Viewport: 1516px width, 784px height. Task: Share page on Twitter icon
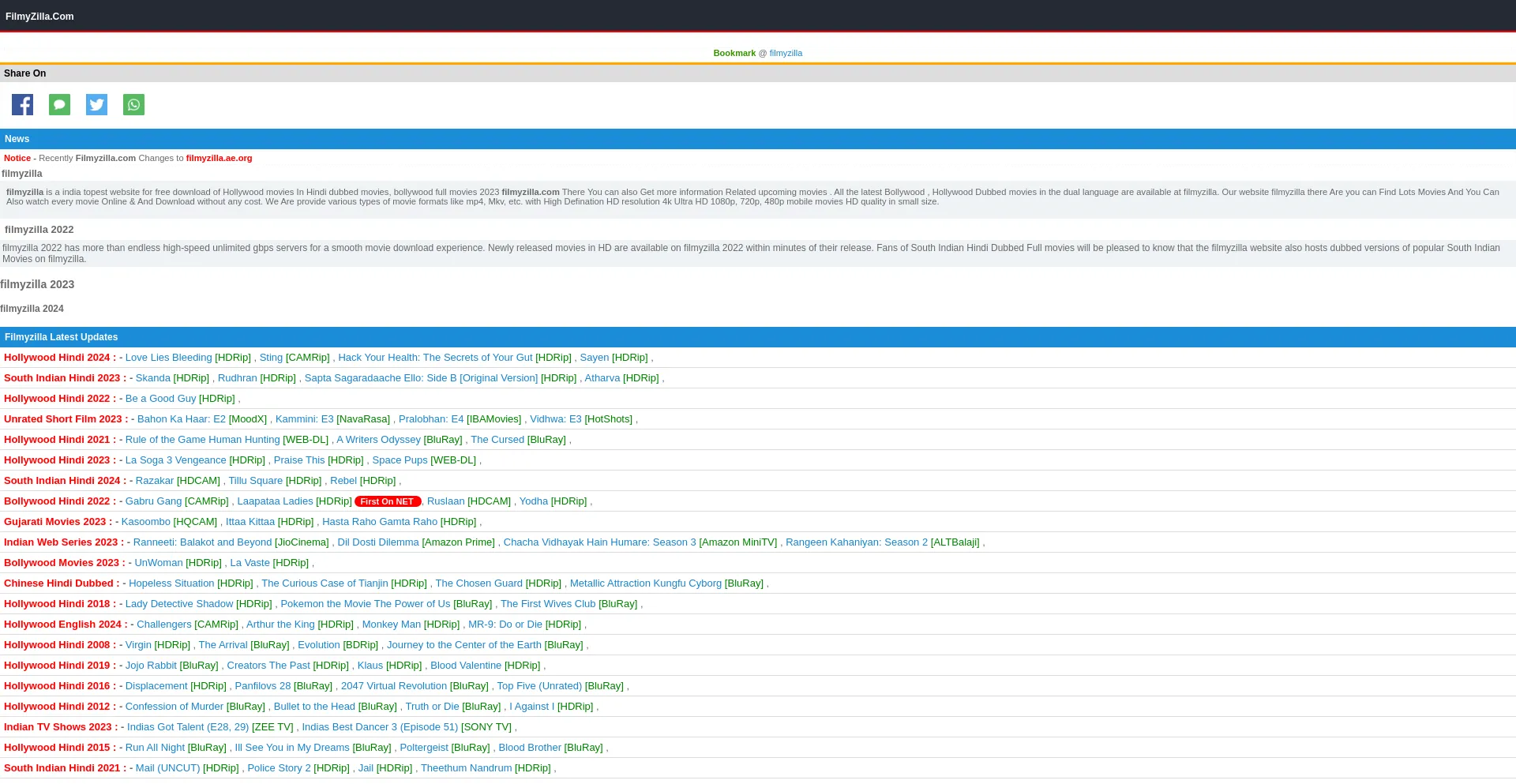96,104
